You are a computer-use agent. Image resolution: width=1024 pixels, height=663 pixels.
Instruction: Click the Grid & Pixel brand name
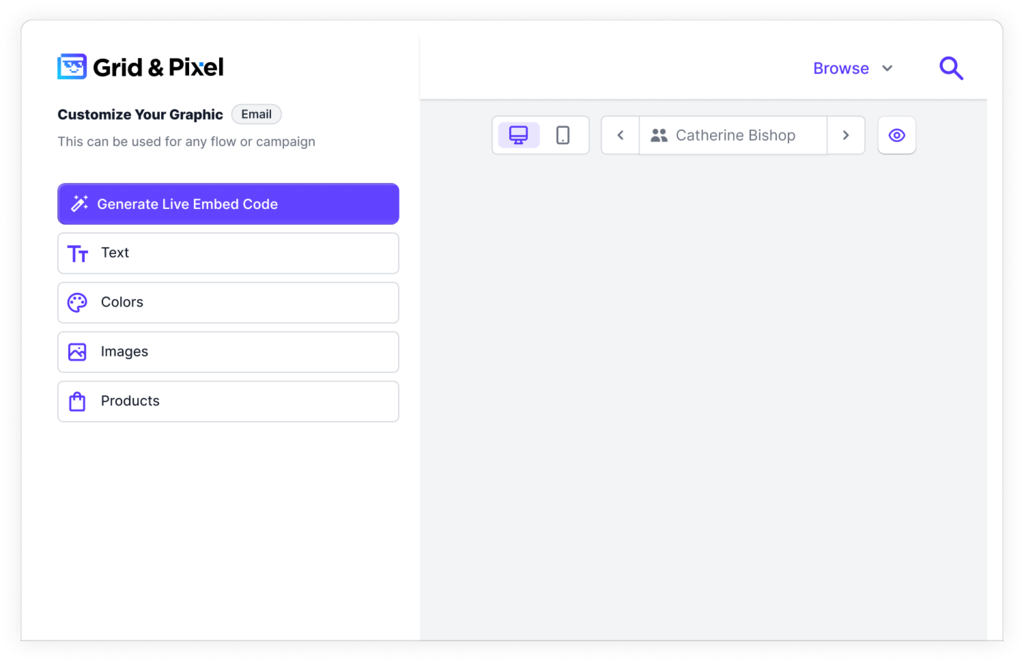pos(158,67)
